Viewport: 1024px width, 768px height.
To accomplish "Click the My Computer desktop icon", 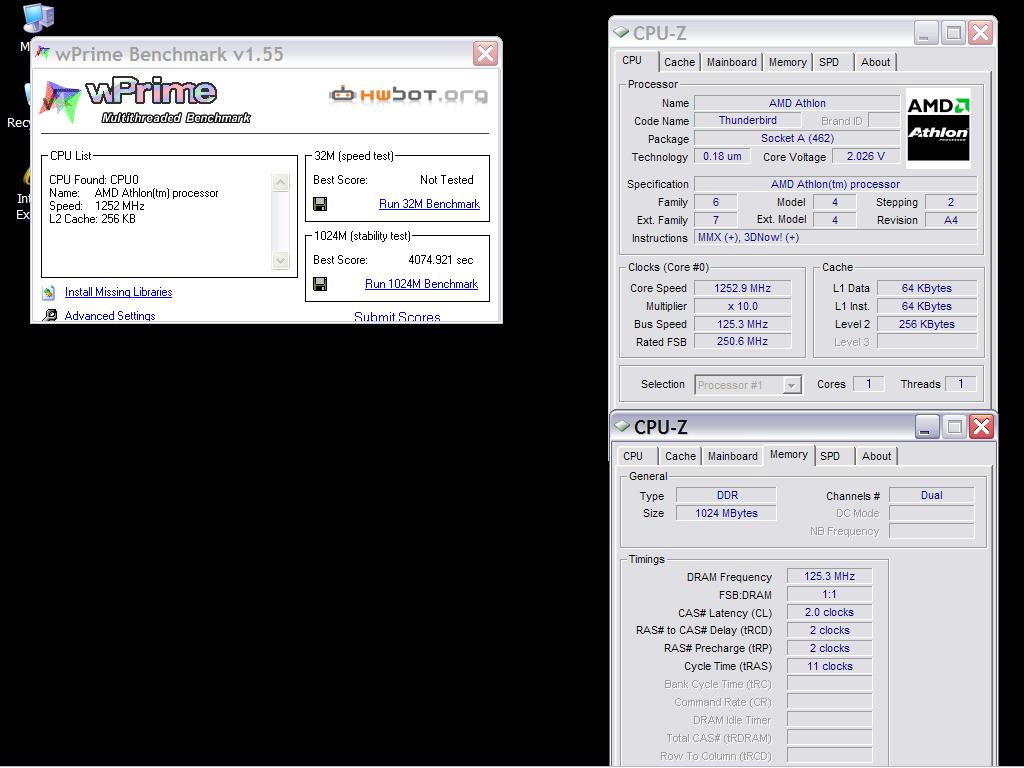I will pyautogui.click(x=38, y=18).
